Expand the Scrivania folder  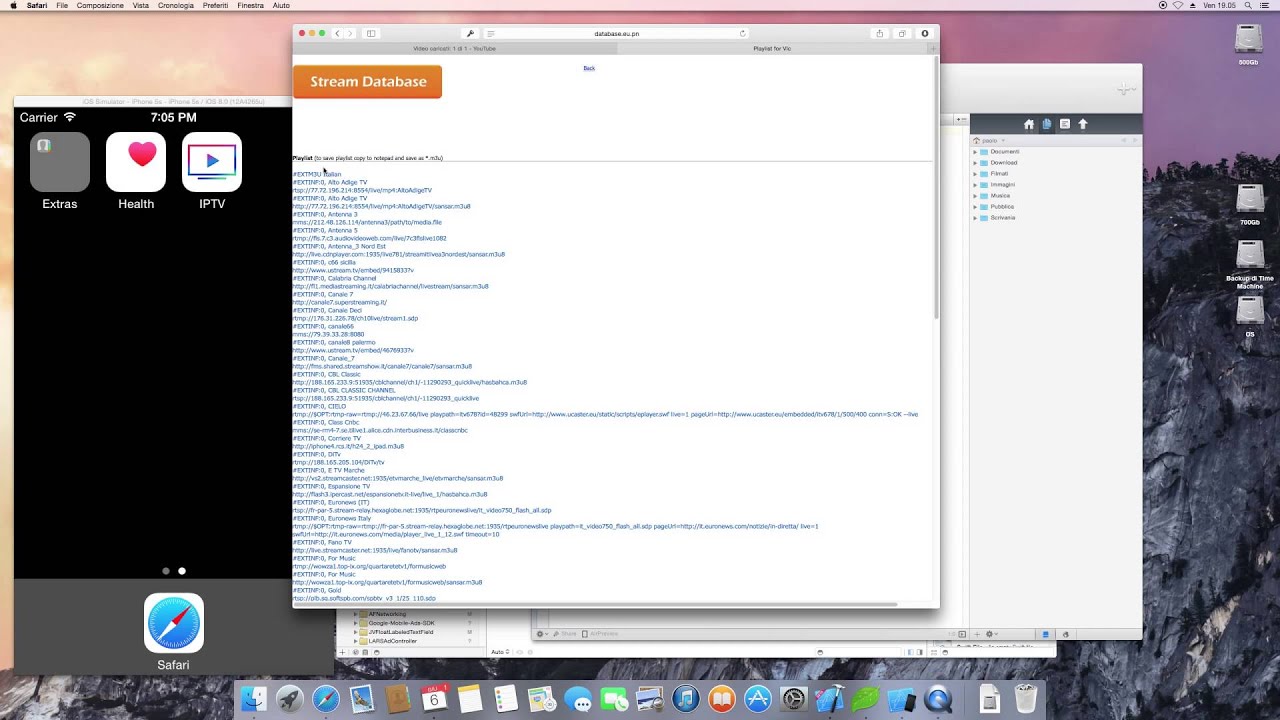[975, 218]
